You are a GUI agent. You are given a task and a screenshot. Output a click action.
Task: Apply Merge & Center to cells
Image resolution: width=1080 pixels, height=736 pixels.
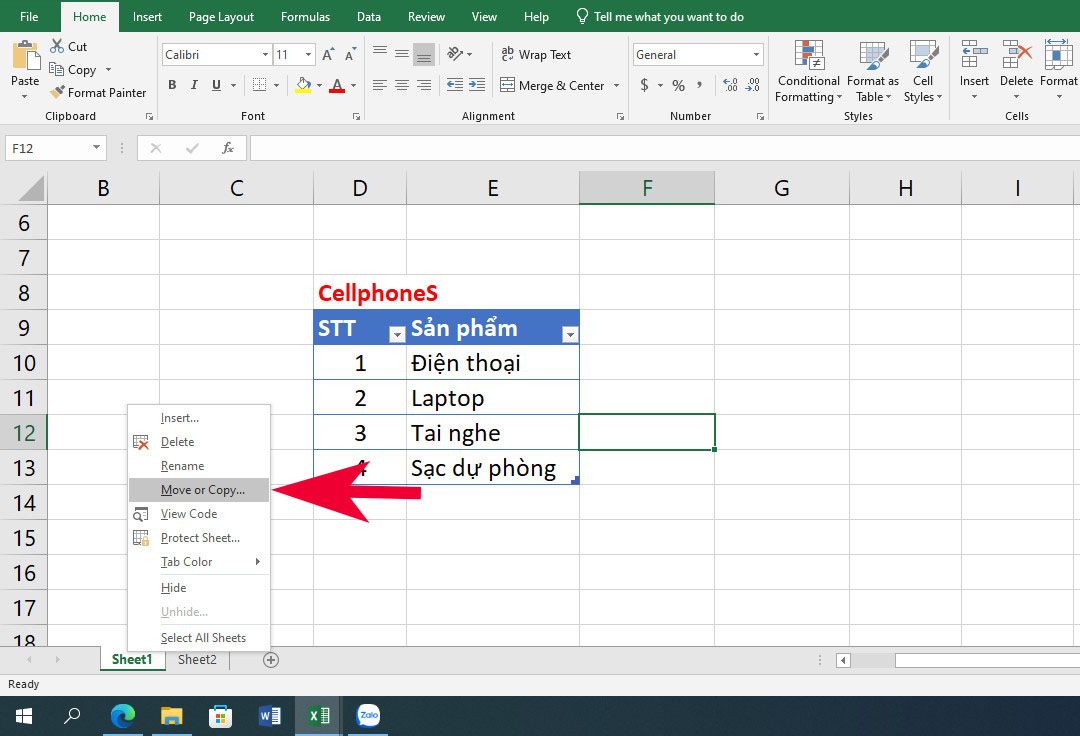point(552,86)
